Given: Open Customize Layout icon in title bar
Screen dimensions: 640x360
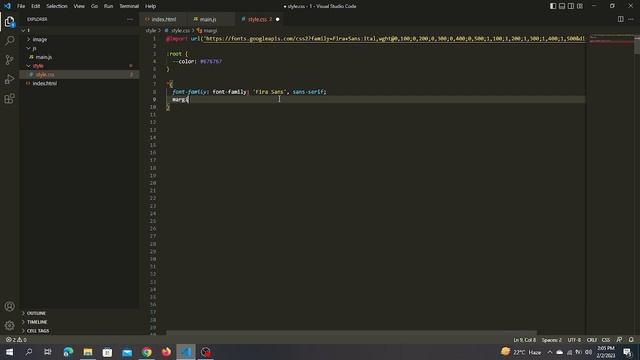Looking at the screenshot, I should click(x=580, y=6).
